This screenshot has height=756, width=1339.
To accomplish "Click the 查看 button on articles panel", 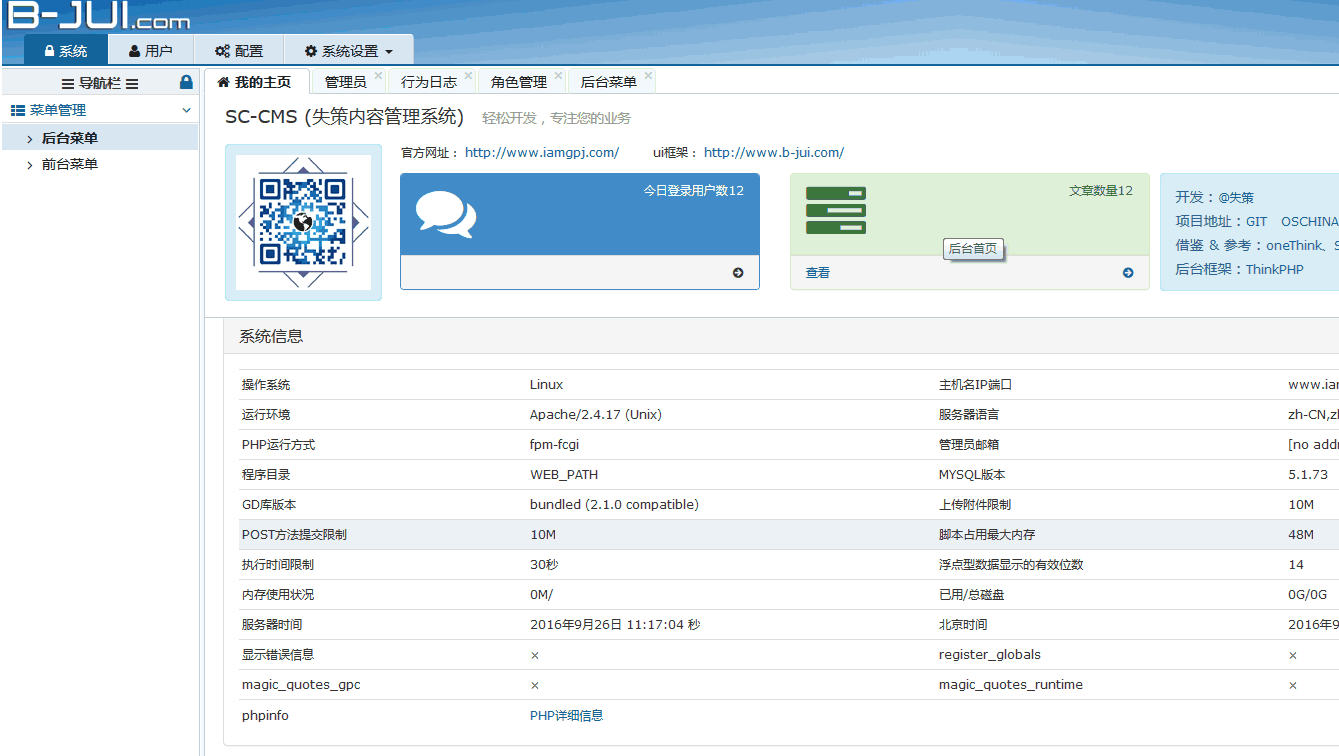I will tap(817, 272).
